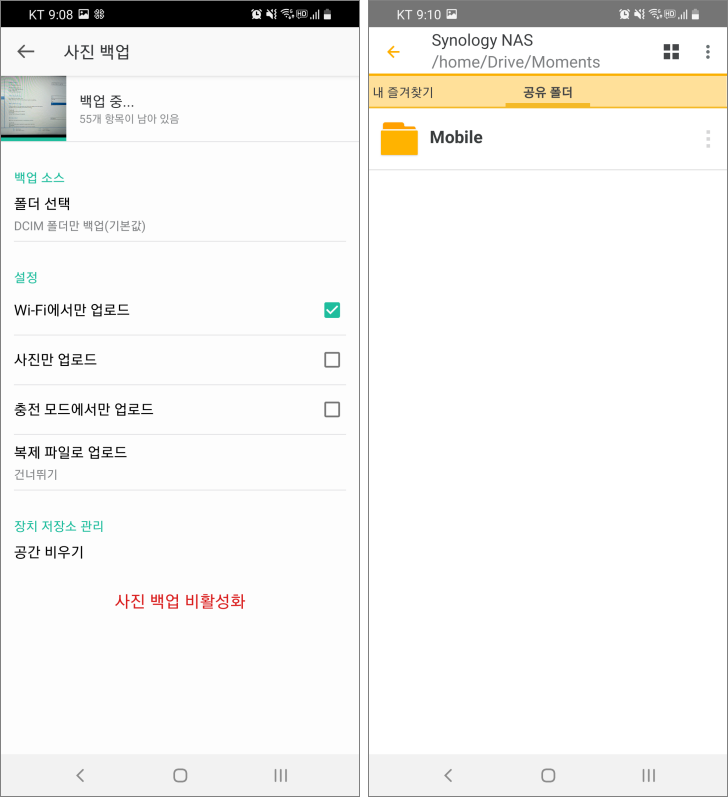Tap the /home/Drive/Moments path text
Image resolution: width=728 pixels, height=797 pixels.
pyautogui.click(x=515, y=62)
